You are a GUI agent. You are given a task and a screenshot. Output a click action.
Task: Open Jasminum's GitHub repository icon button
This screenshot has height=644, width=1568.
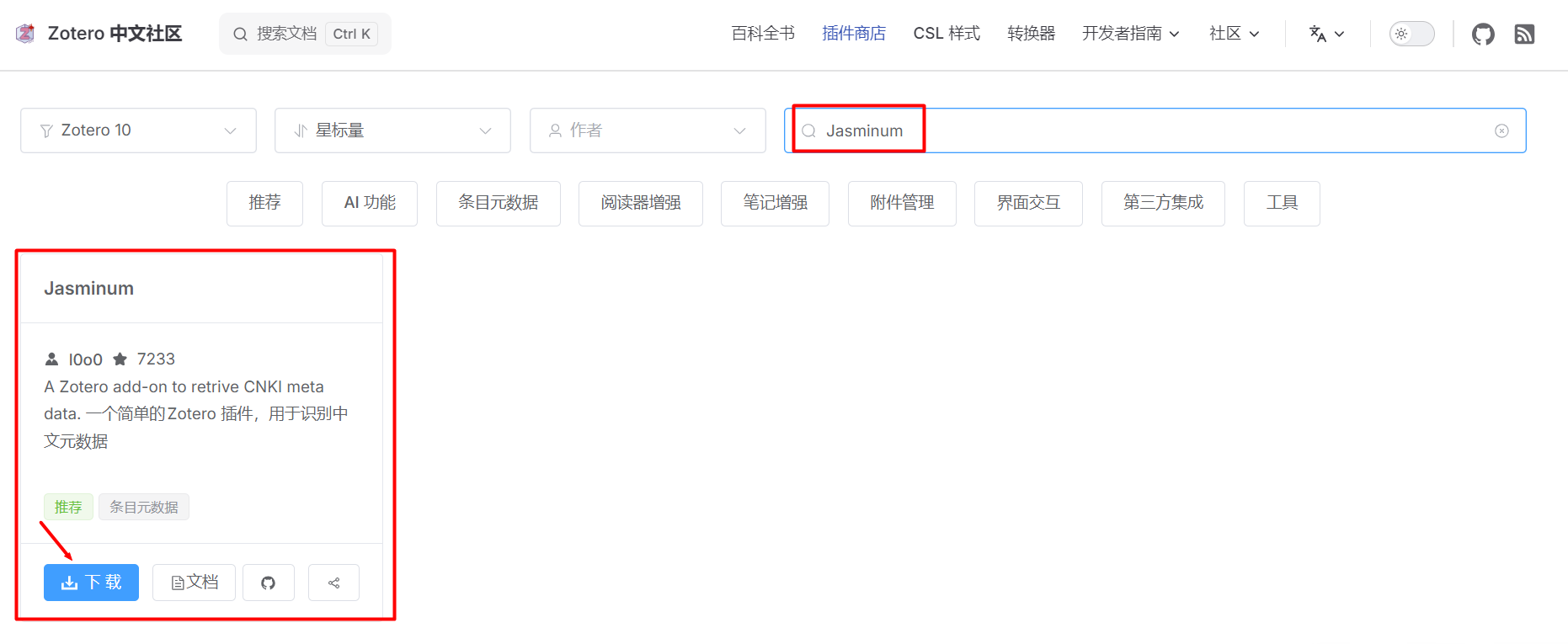269,583
